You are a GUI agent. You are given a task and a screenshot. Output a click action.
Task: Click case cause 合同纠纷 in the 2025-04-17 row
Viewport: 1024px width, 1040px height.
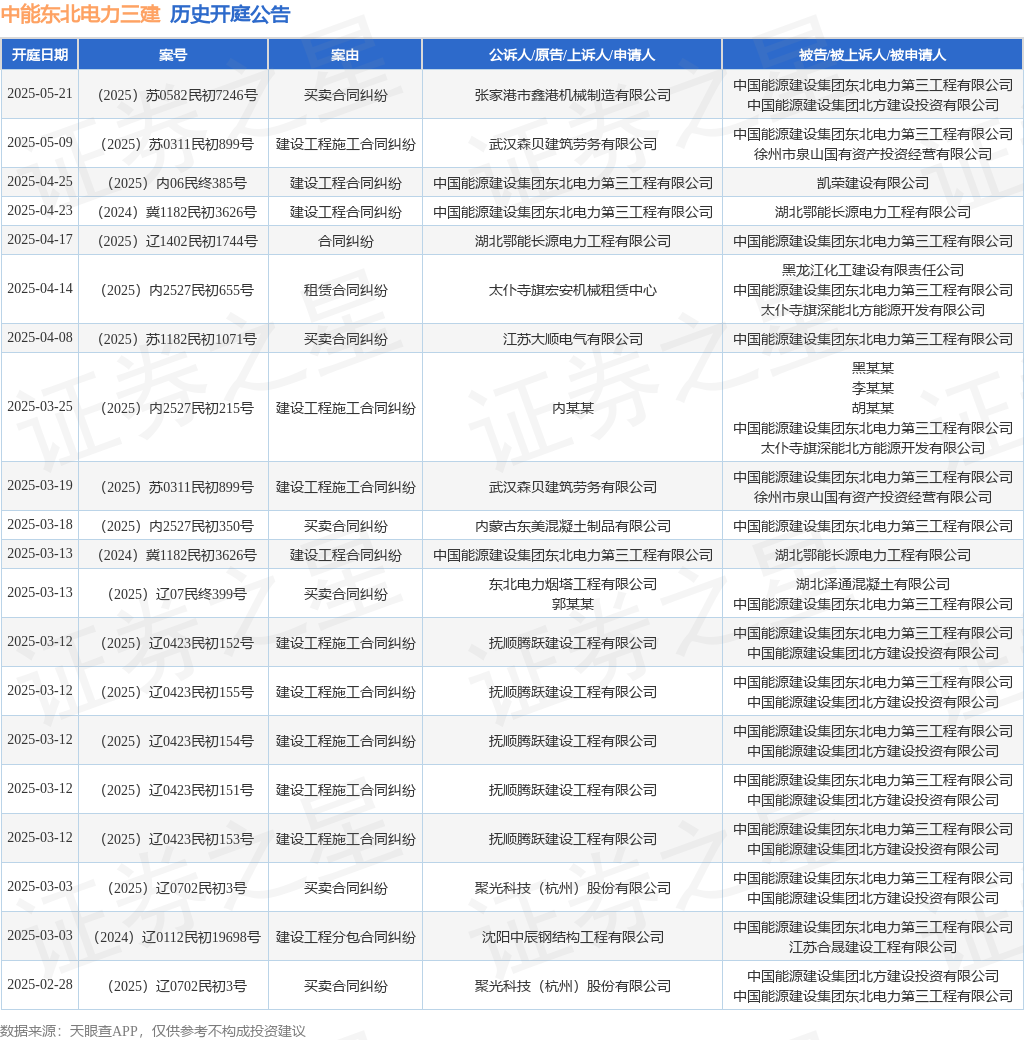pos(346,241)
